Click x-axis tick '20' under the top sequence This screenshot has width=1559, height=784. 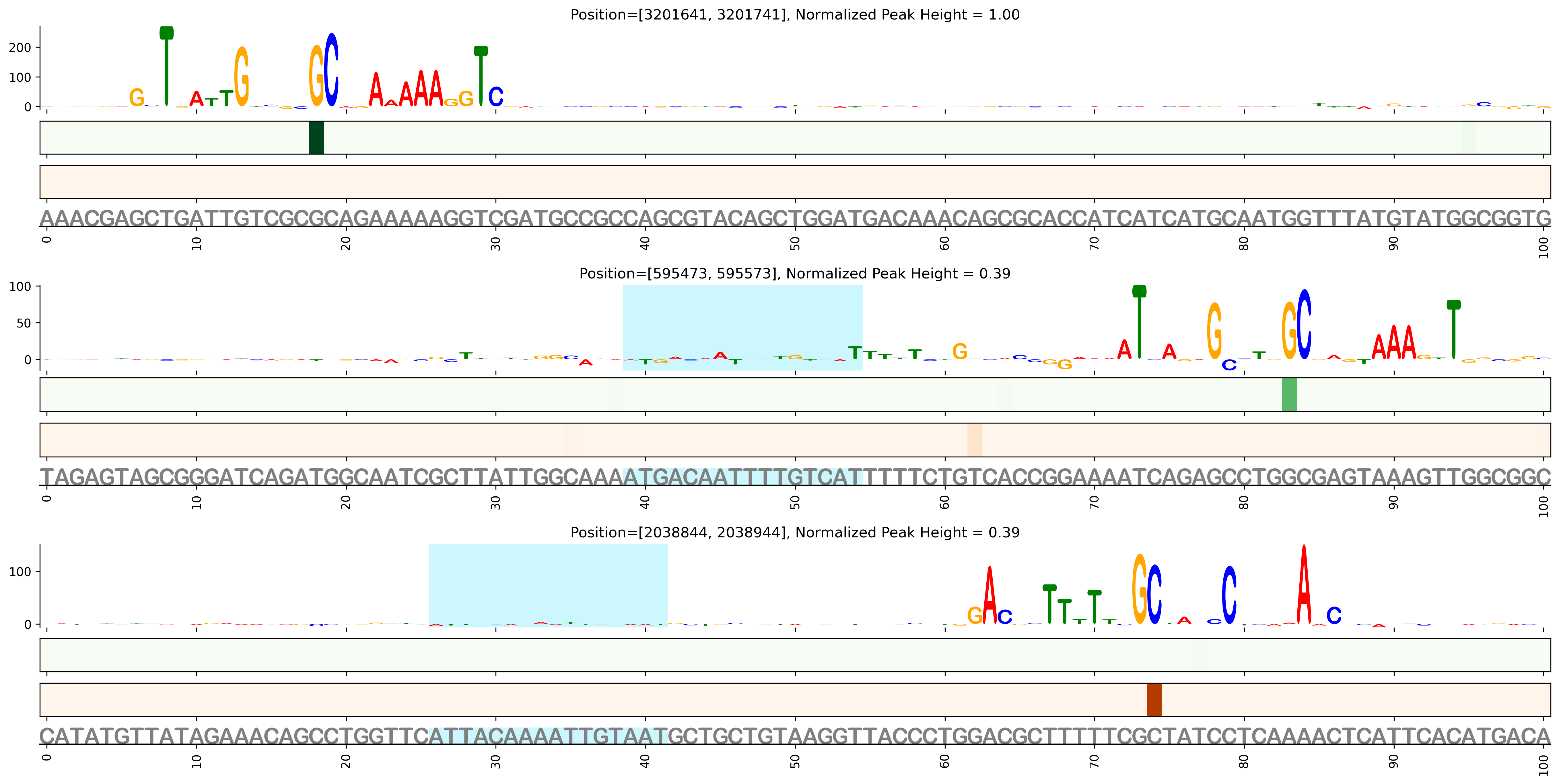click(346, 244)
